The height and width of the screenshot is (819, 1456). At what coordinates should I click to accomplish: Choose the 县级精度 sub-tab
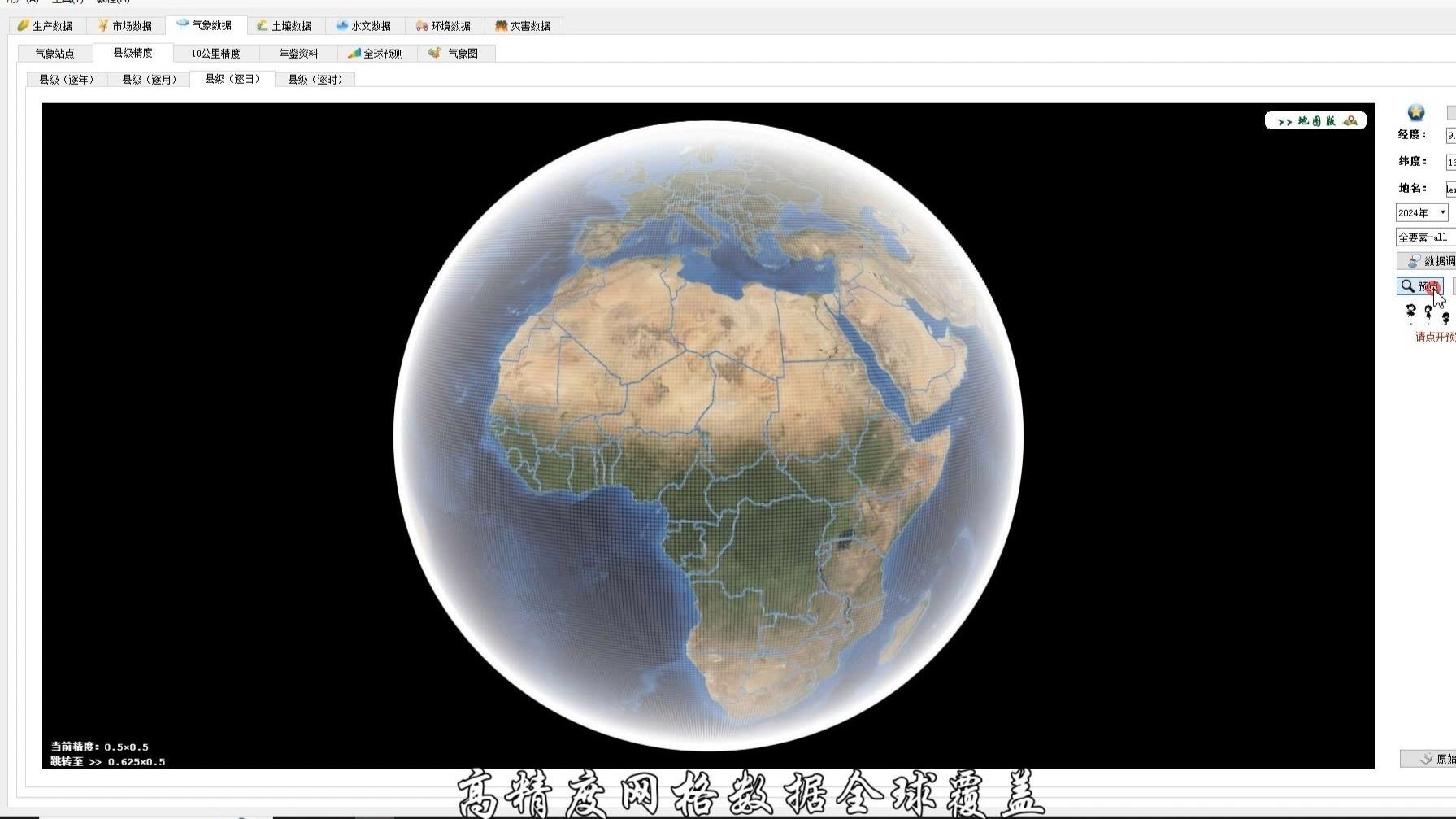click(133, 53)
